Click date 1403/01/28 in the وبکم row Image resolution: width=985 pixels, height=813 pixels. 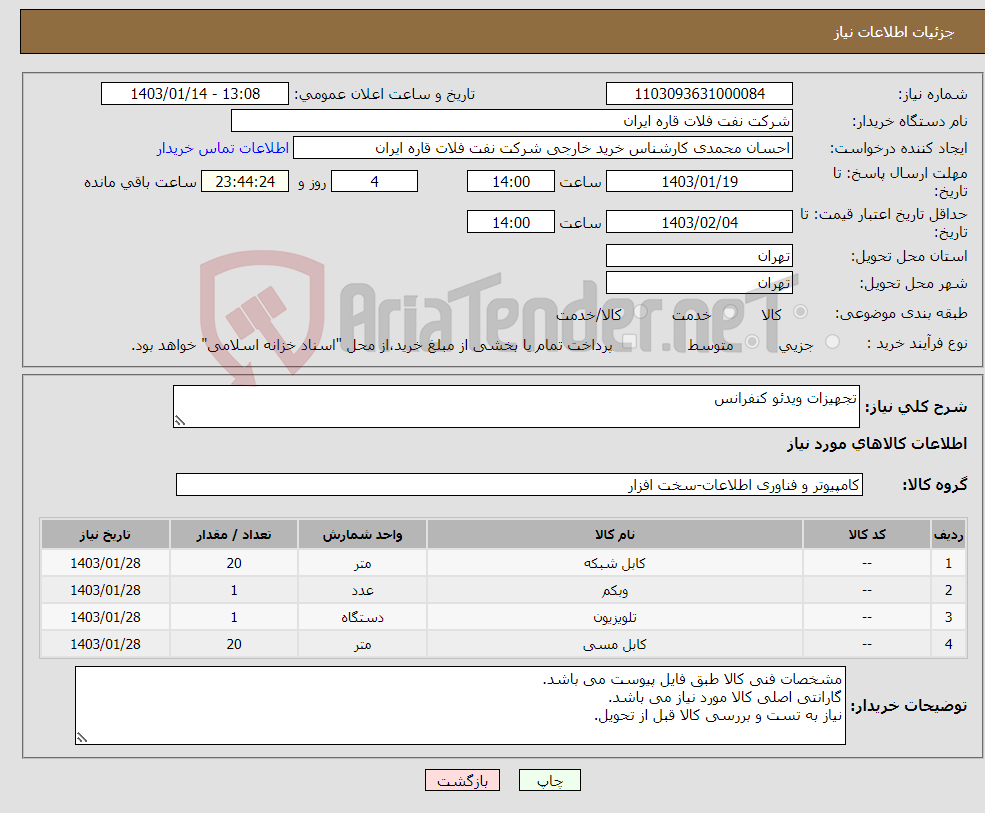[106, 591]
